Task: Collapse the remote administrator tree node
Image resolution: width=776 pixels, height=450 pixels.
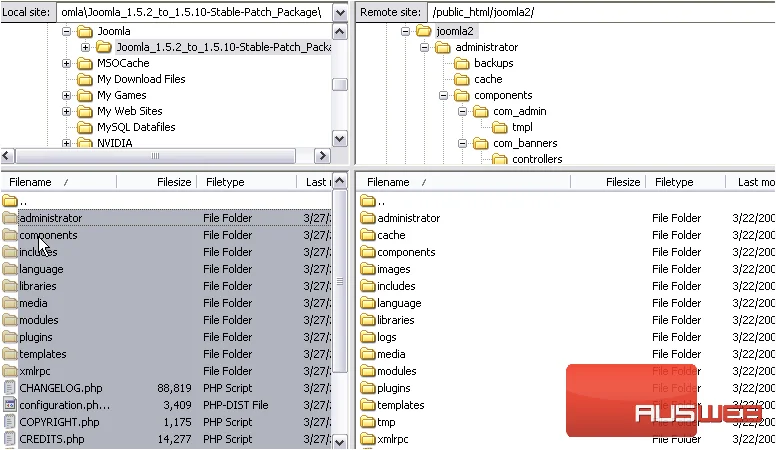Action: pos(424,48)
